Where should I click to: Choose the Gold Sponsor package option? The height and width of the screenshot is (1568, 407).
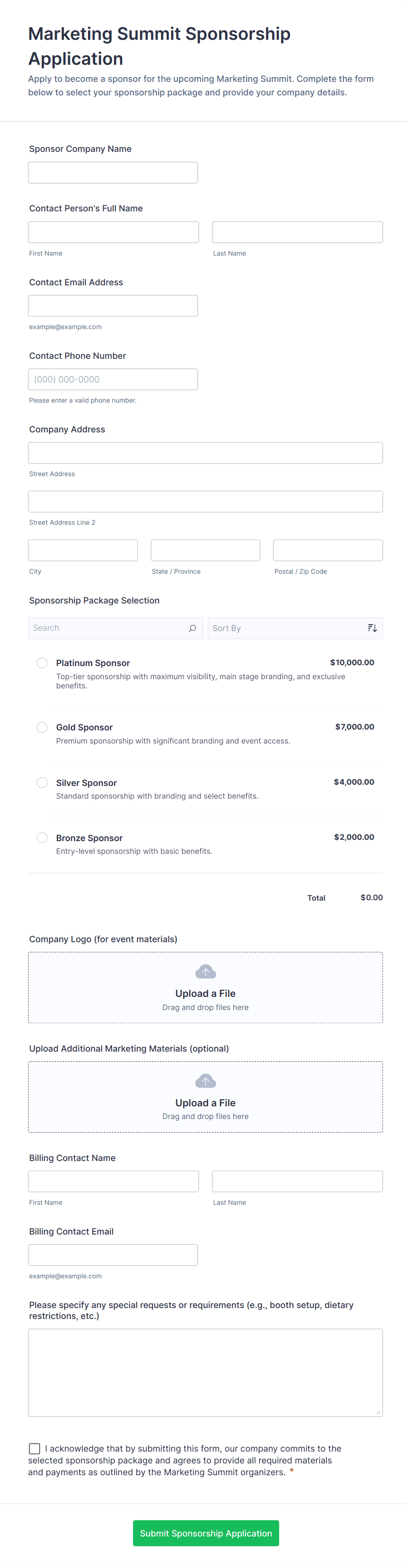[x=42, y=727]
